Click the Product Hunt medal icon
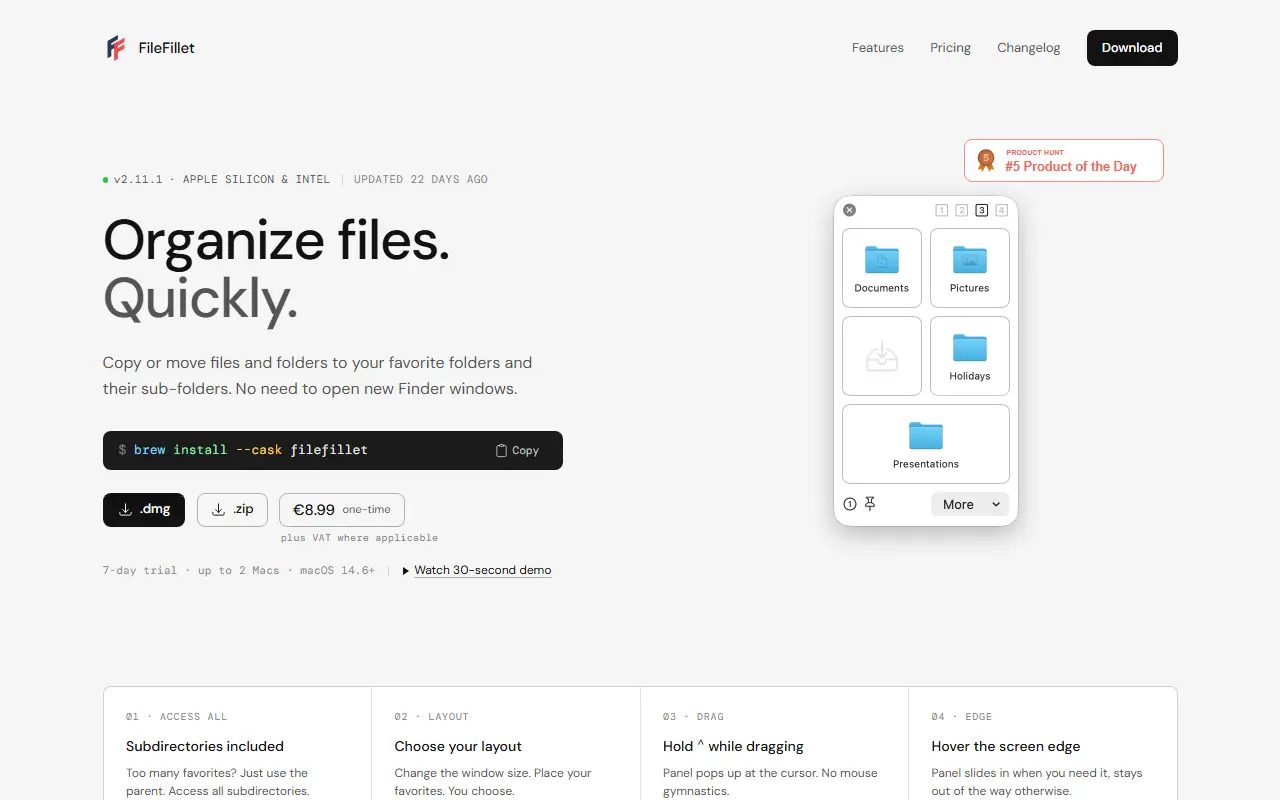The image size is (1280, 800). tap(986, 160)
